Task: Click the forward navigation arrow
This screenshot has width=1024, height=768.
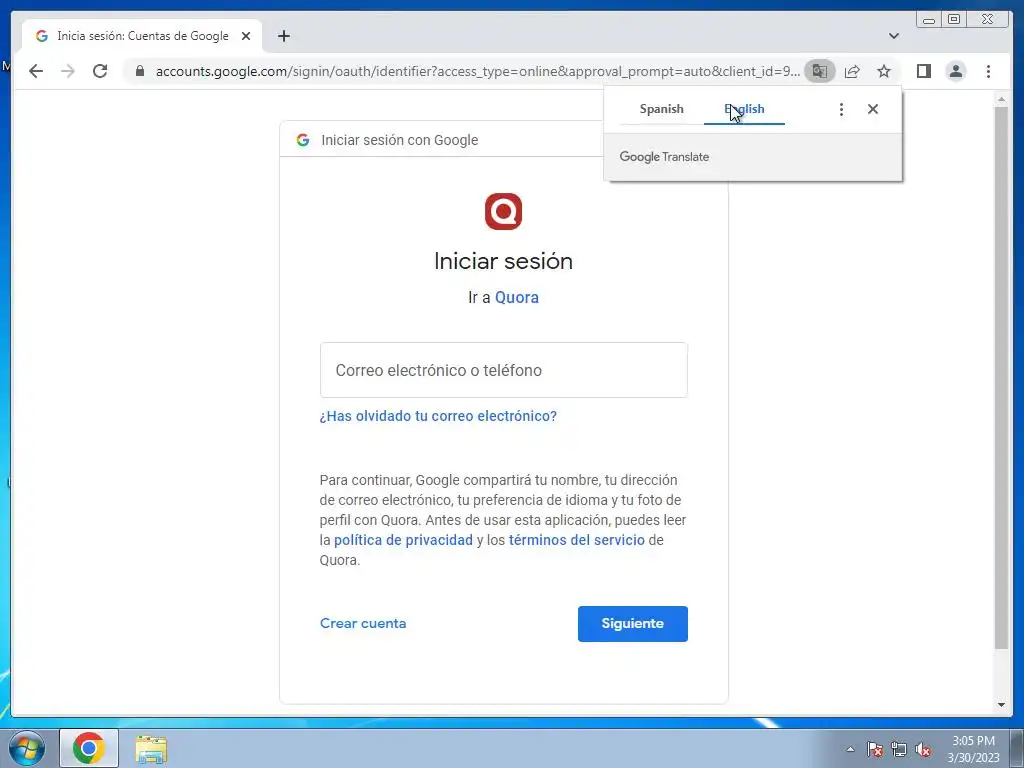Action: click(68, 71)
